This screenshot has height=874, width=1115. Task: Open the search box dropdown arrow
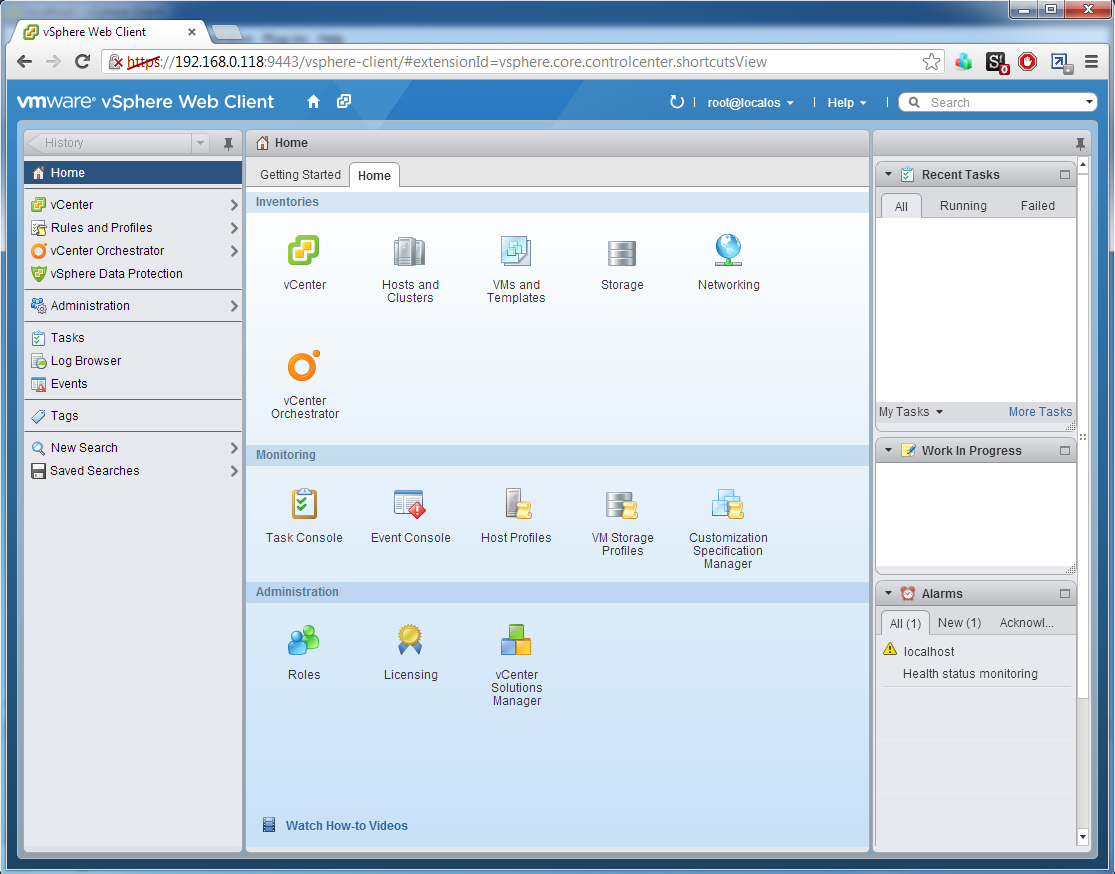click(1089, 102)
